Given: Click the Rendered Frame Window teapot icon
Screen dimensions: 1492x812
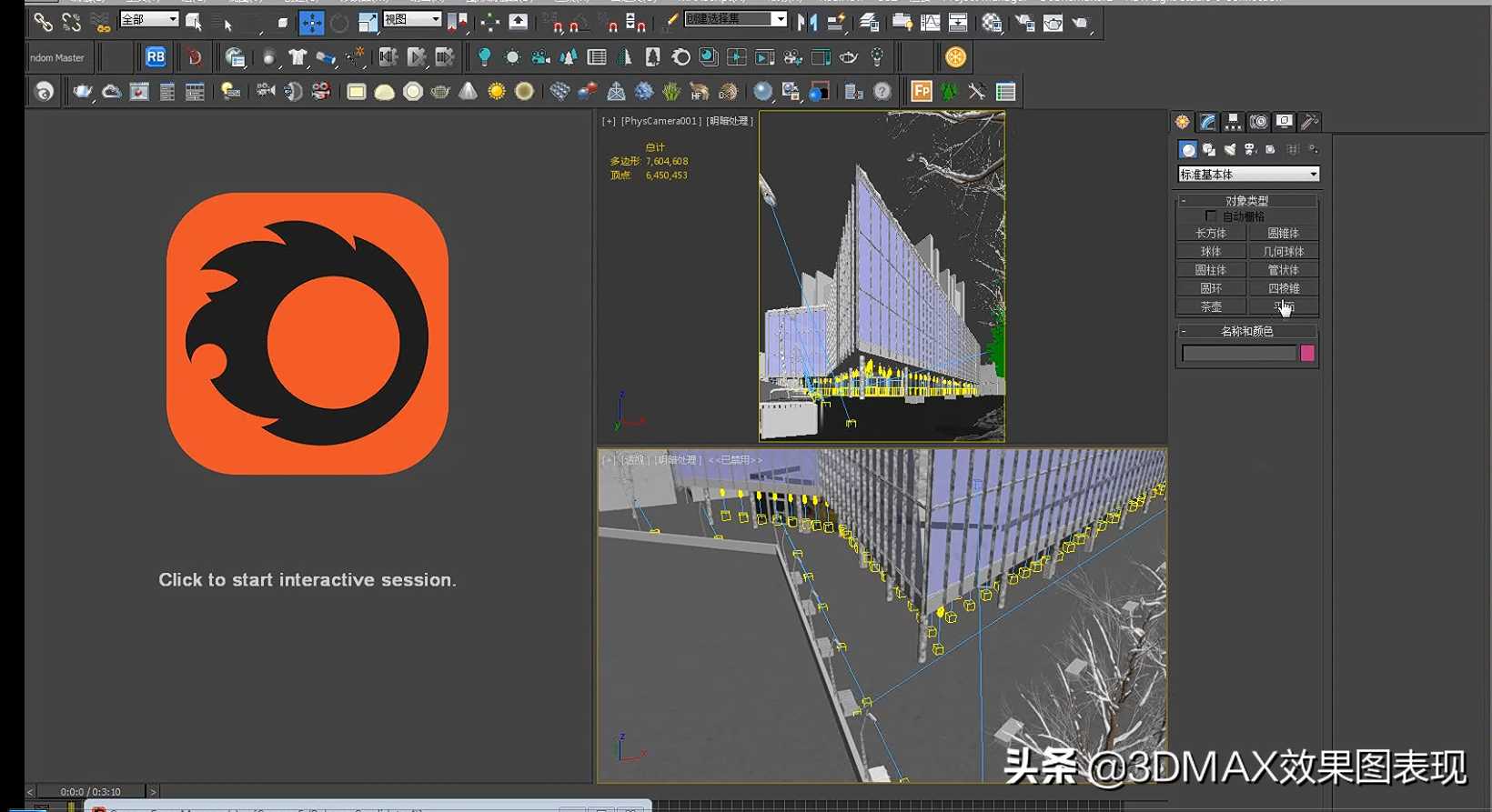Looking at the screenshot, I should point(1053,22).
